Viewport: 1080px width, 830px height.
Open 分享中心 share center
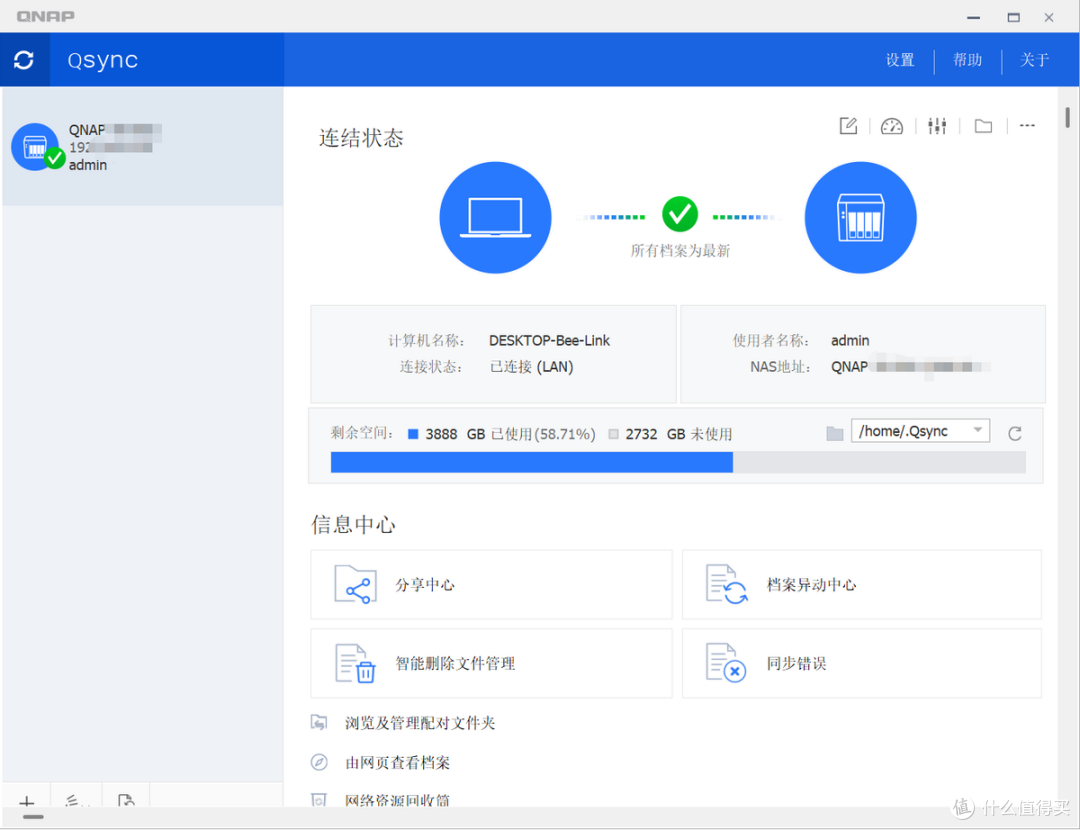(491, 585)
